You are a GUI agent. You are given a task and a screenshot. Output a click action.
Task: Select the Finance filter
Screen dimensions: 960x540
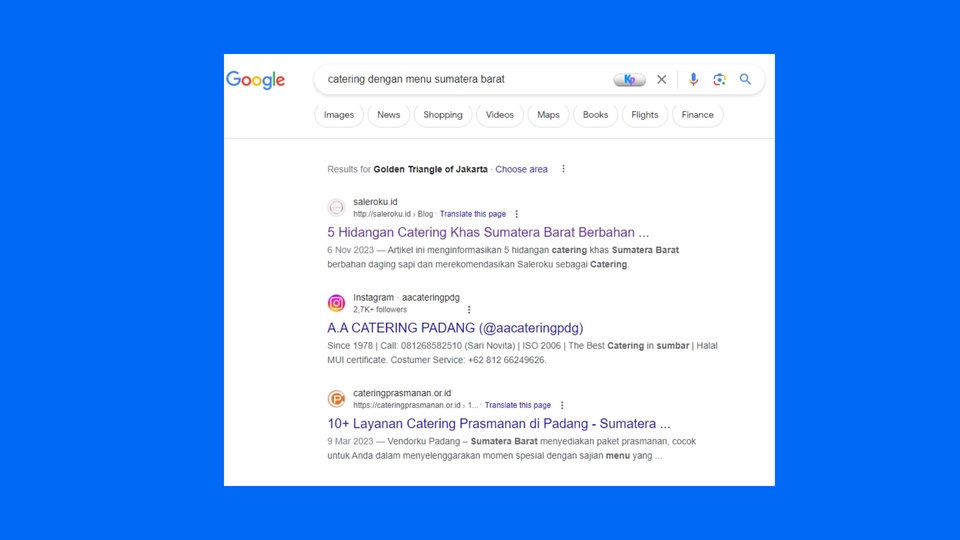(697, 115)
